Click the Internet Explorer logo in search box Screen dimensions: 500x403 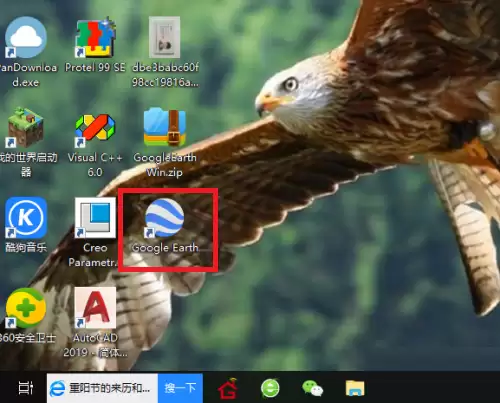[x=57, y=388]
